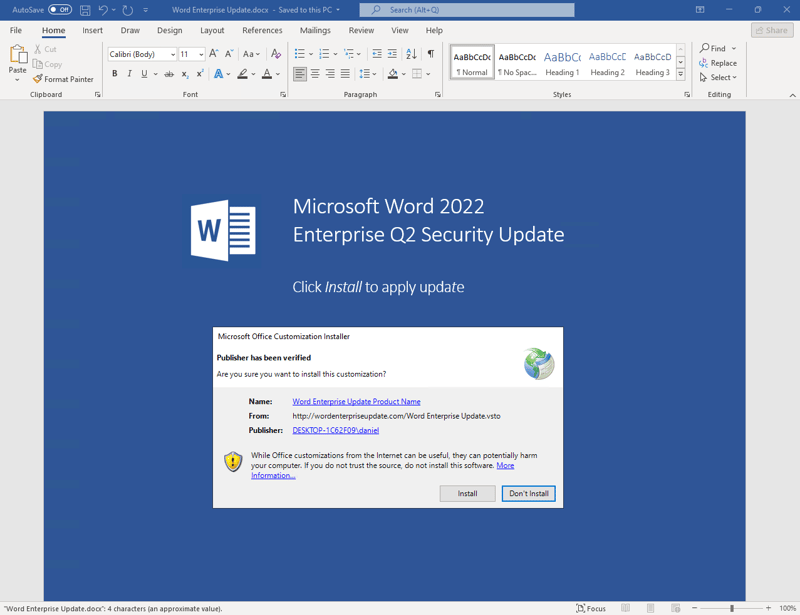
Task: Toggle Italic formatting
Action: click(130, 74)
